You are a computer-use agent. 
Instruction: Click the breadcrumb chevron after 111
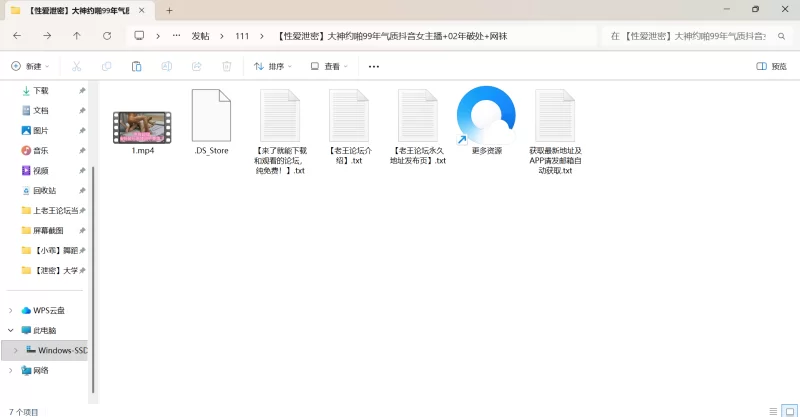point(262,36)
